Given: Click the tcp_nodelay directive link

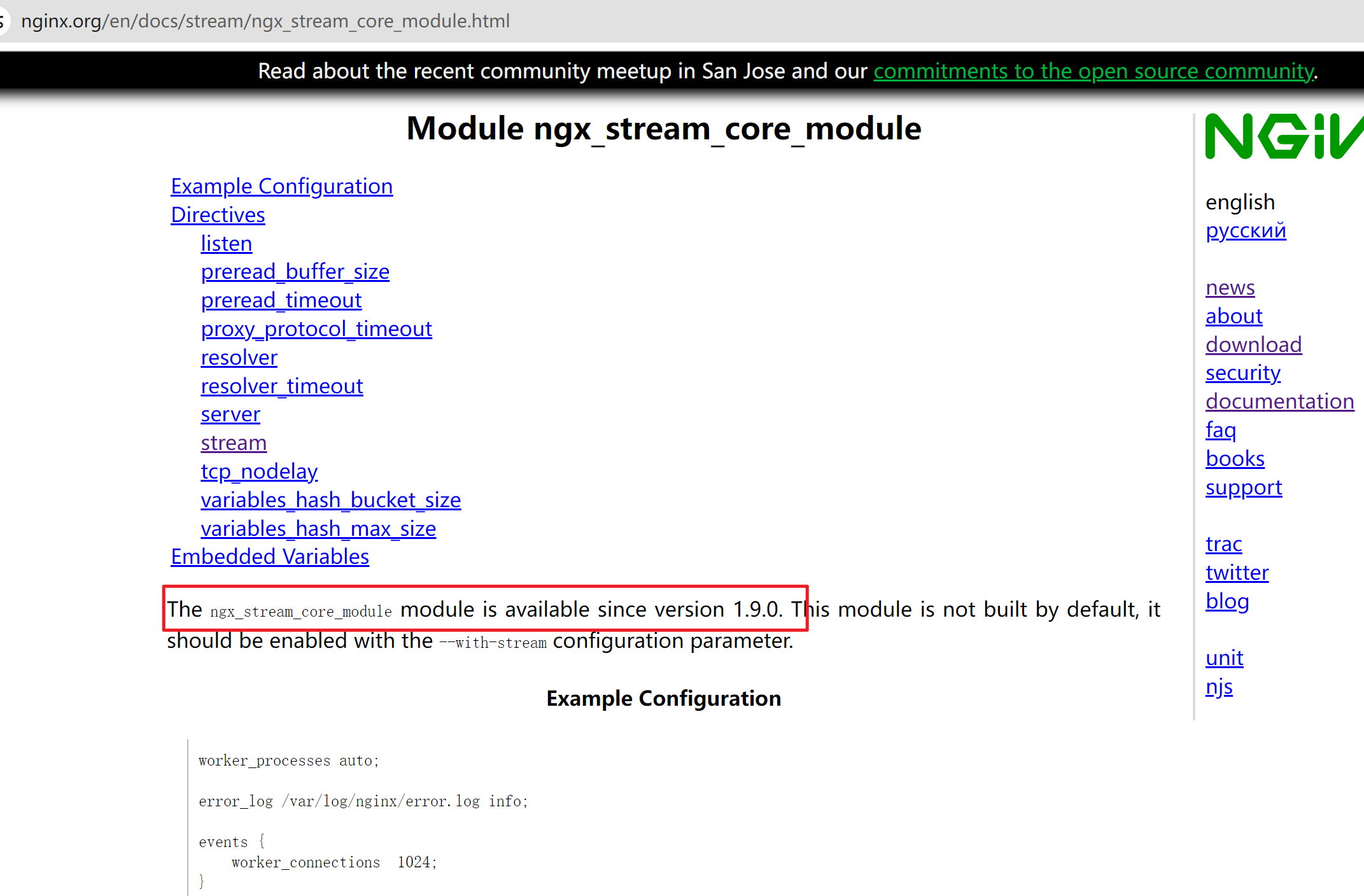Looking at the screenshot, I should (x=258, y=472).
